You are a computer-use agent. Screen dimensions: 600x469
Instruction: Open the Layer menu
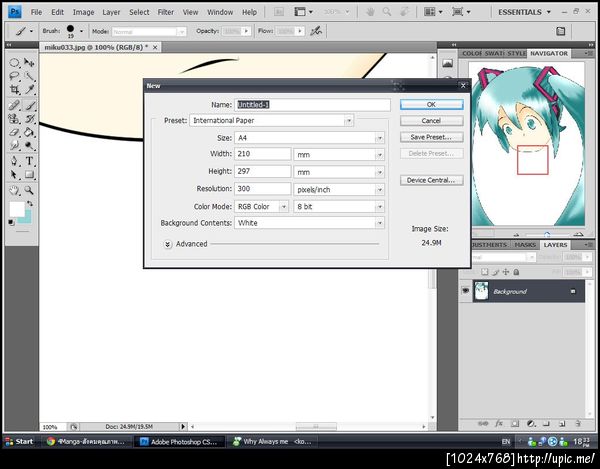(x=111, y=12)
